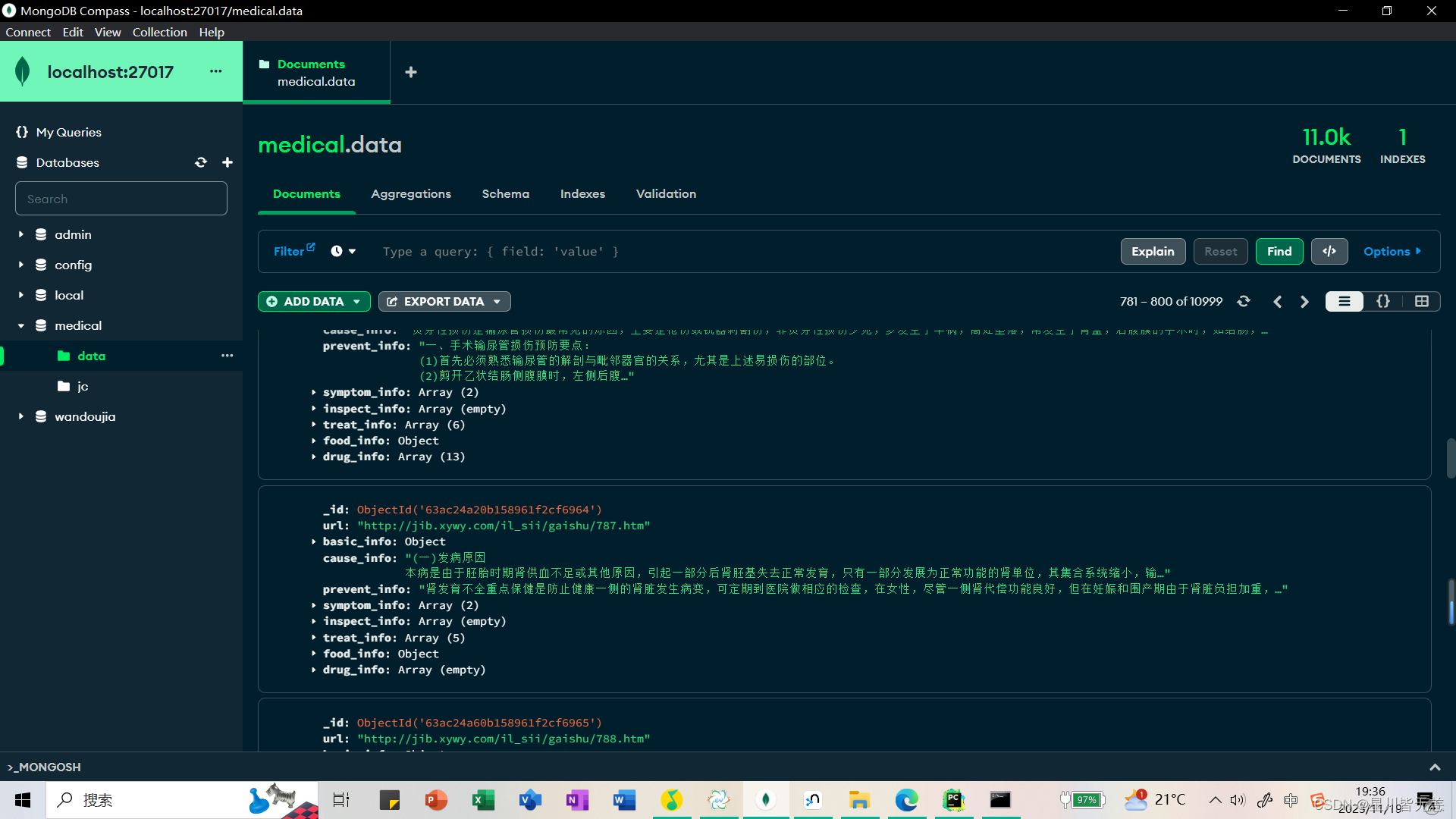
Task: Click the Add Database icon
Action: pyautogui.click(x=227, y=162)
